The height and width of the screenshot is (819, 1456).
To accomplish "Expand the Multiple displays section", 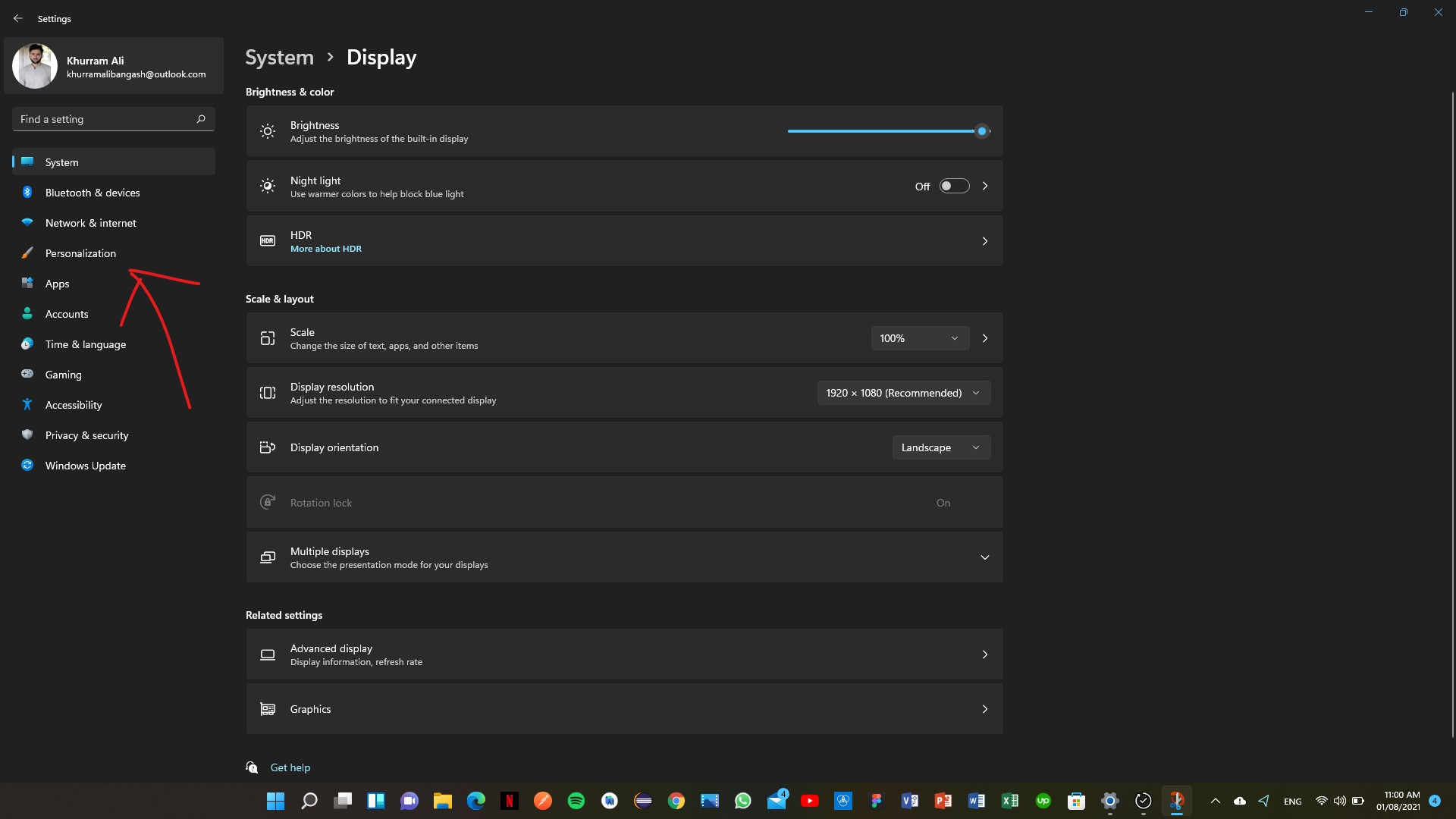I will pos(984,557).
